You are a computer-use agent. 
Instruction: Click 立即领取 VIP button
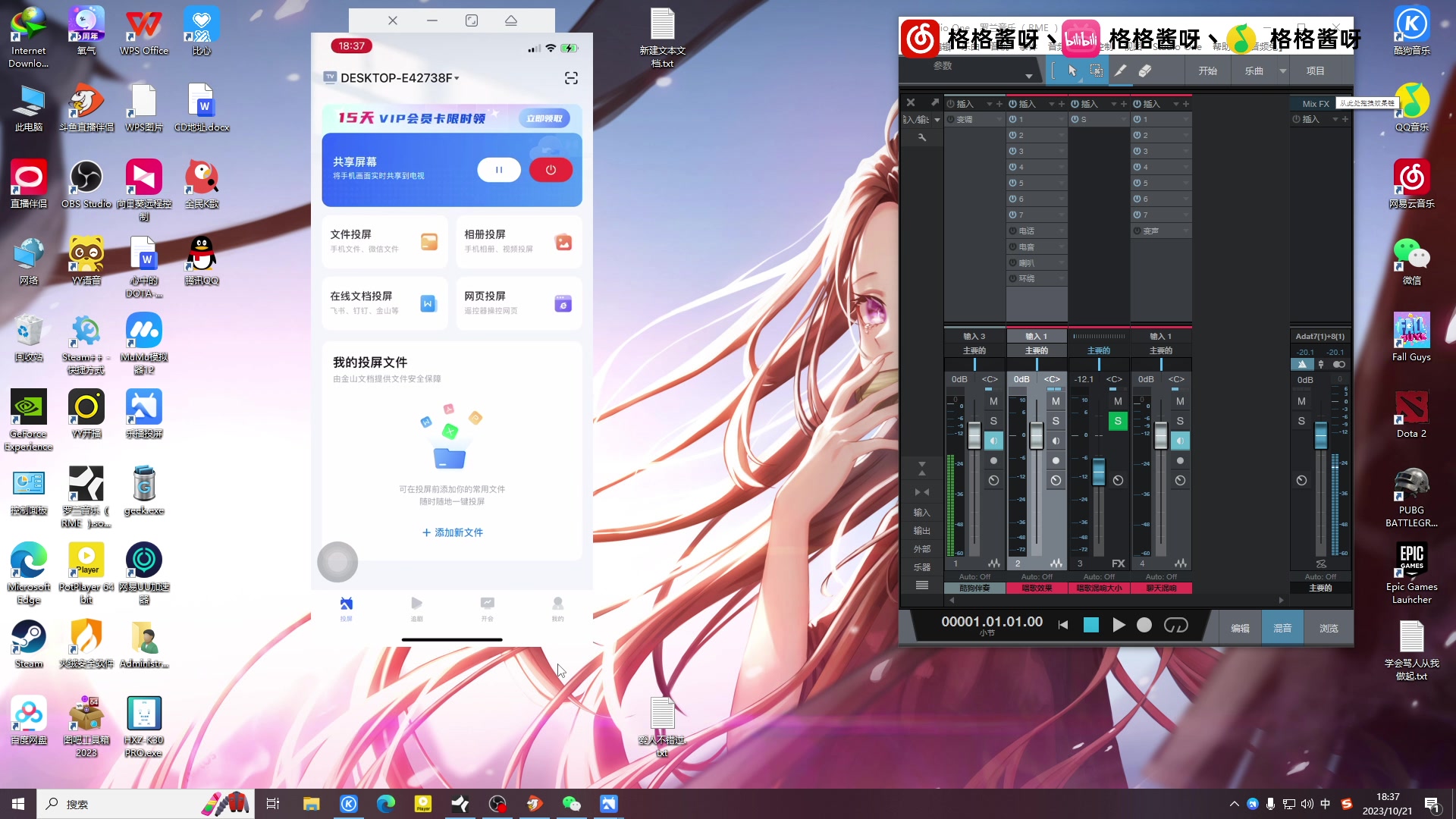(x=544, y=118)
